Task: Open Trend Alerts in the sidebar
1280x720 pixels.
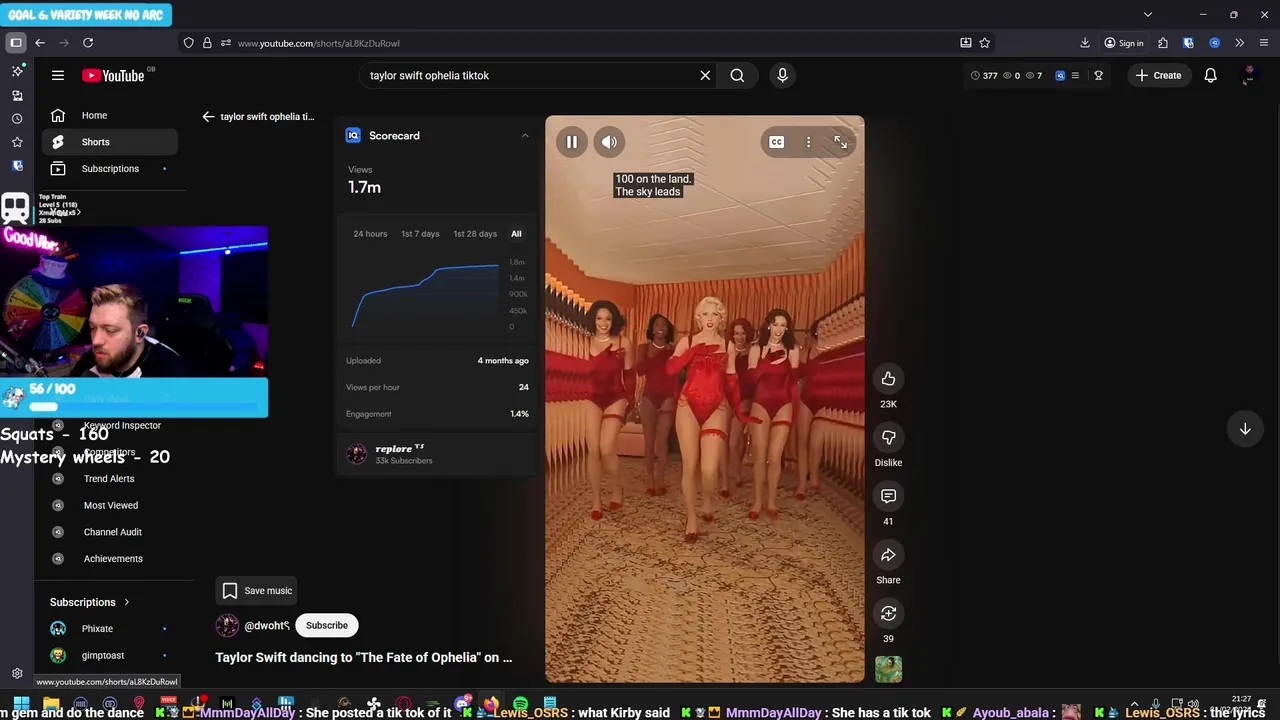Action: [x=109, y=478]
